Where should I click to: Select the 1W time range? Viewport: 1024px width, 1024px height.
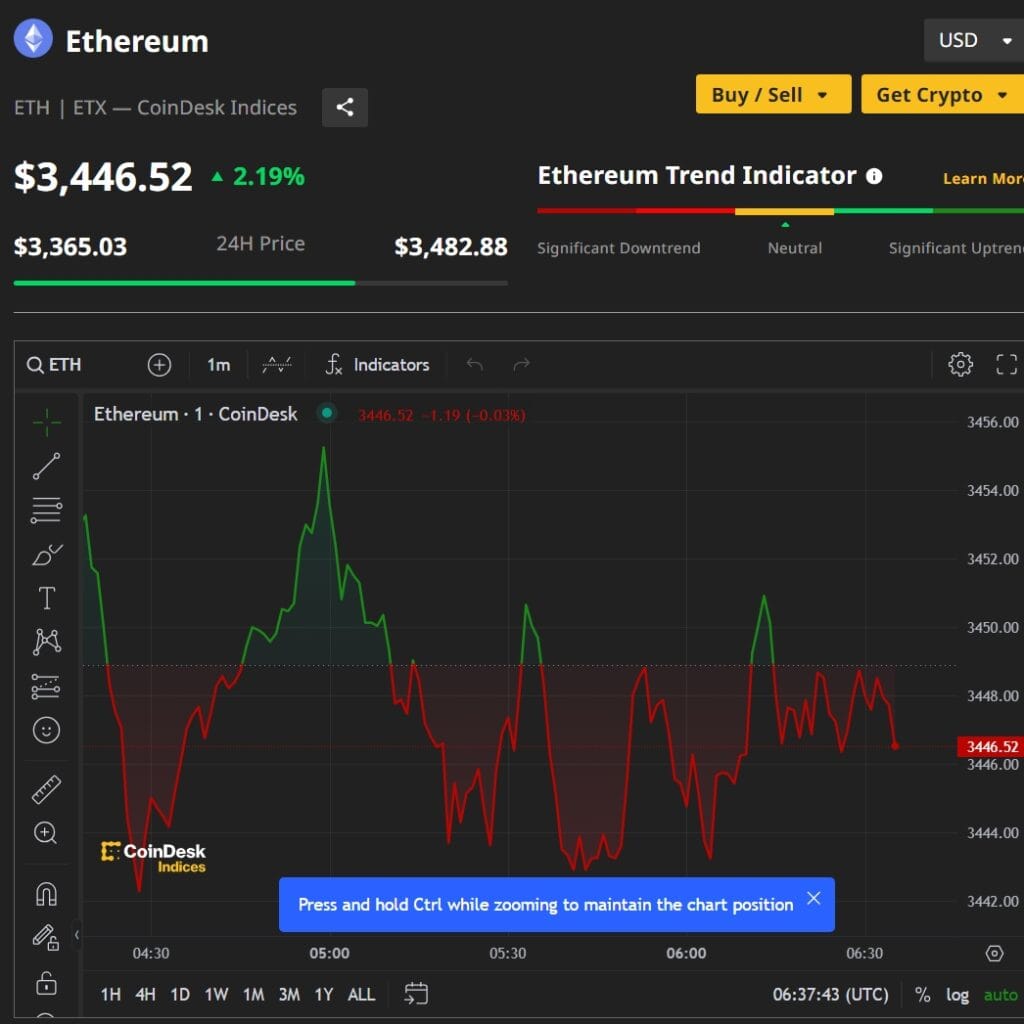coord(216,995)
